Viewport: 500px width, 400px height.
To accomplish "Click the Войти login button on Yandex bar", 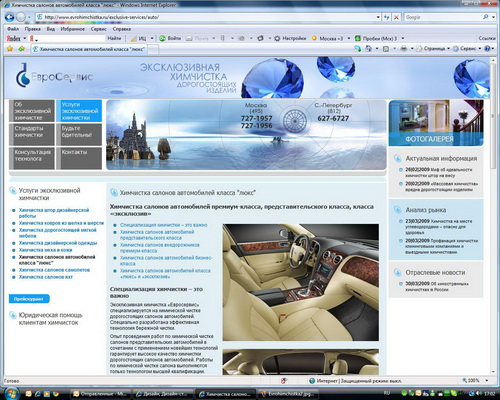I will tap(170, 38).
